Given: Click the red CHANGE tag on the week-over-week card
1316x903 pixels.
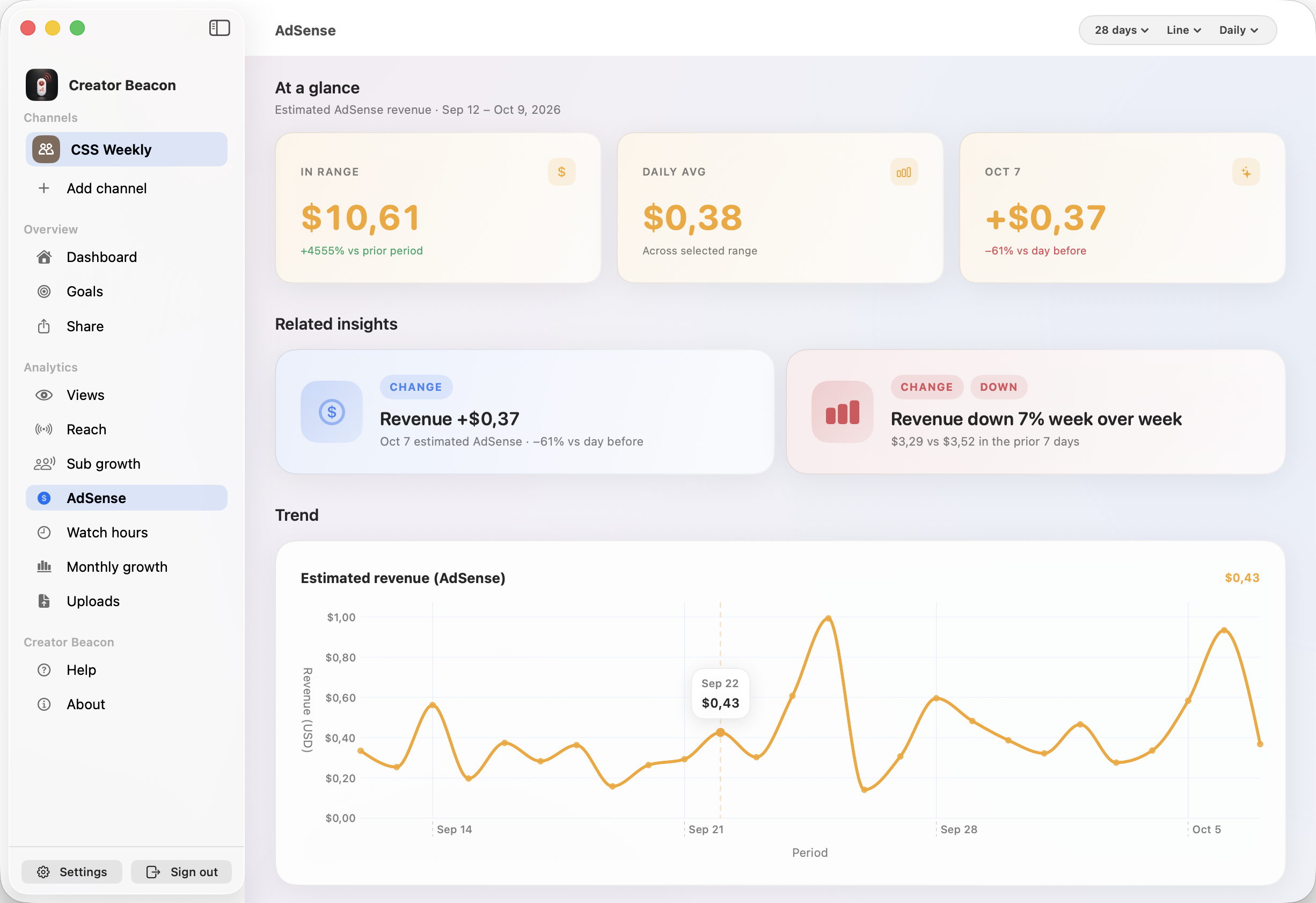Looking at the screenshot, I should pos(927,387).
